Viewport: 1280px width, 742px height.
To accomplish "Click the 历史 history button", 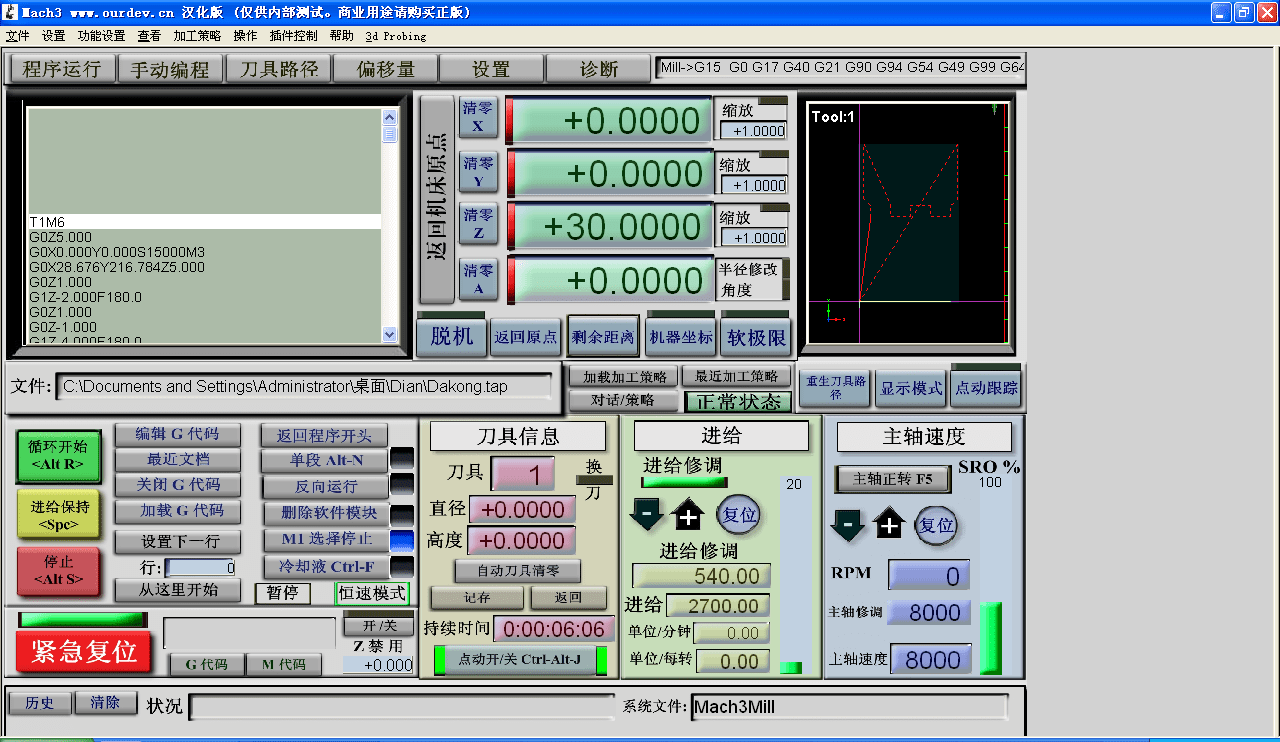I will coord(40,703).
